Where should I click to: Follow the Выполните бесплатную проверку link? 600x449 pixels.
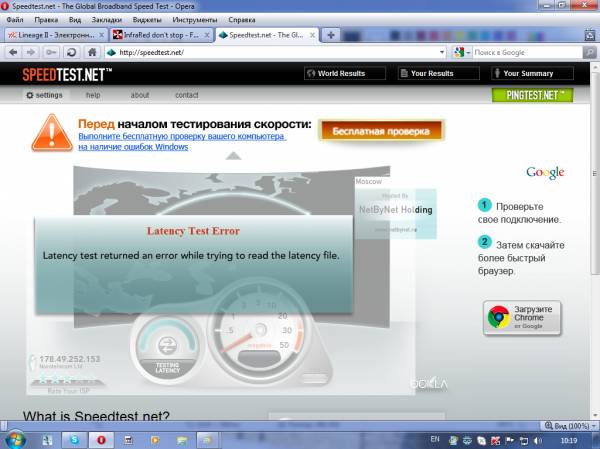(x=182, y=141)
